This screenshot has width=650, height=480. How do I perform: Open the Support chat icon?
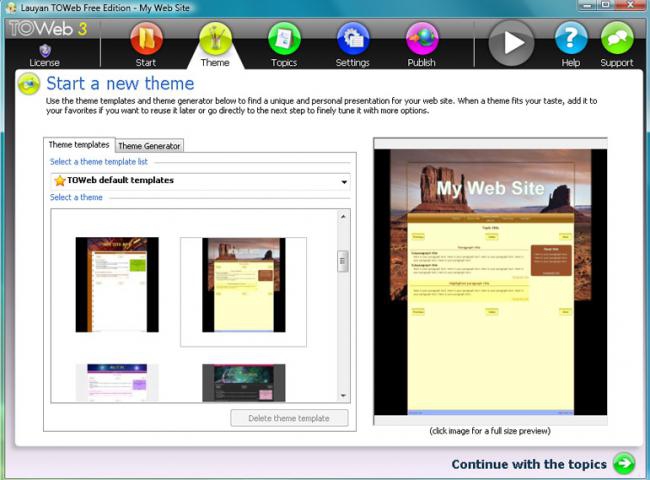617,39
